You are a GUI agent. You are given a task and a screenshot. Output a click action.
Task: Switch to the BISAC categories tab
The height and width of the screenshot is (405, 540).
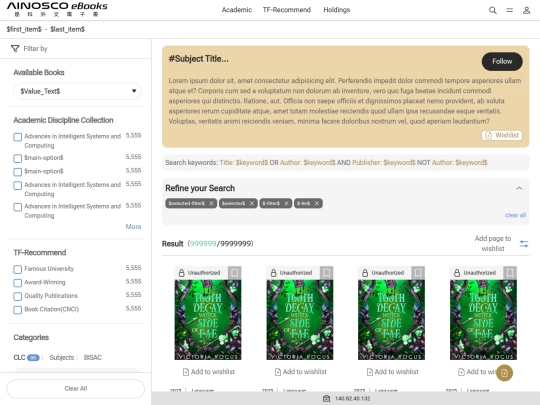point(93,357)
